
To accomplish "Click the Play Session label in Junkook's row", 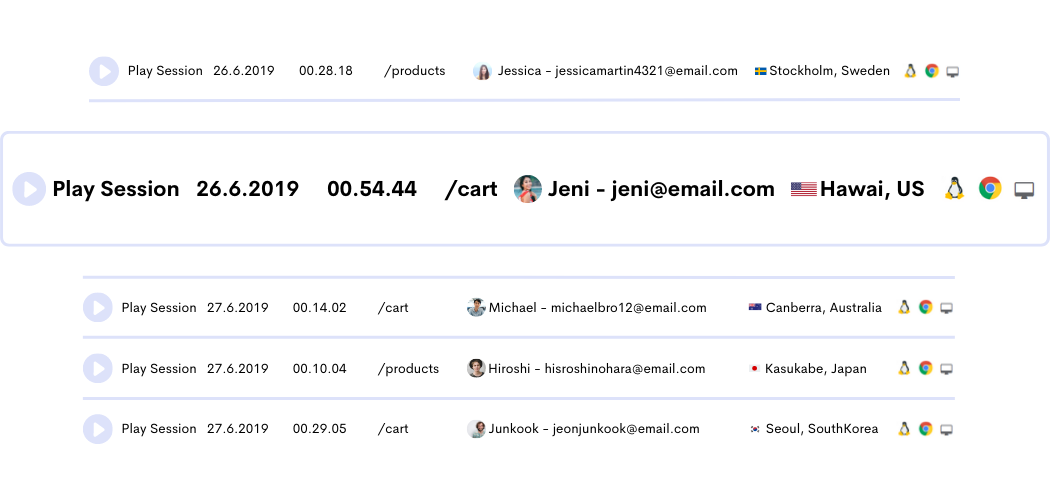I will [x=159, y=429].
